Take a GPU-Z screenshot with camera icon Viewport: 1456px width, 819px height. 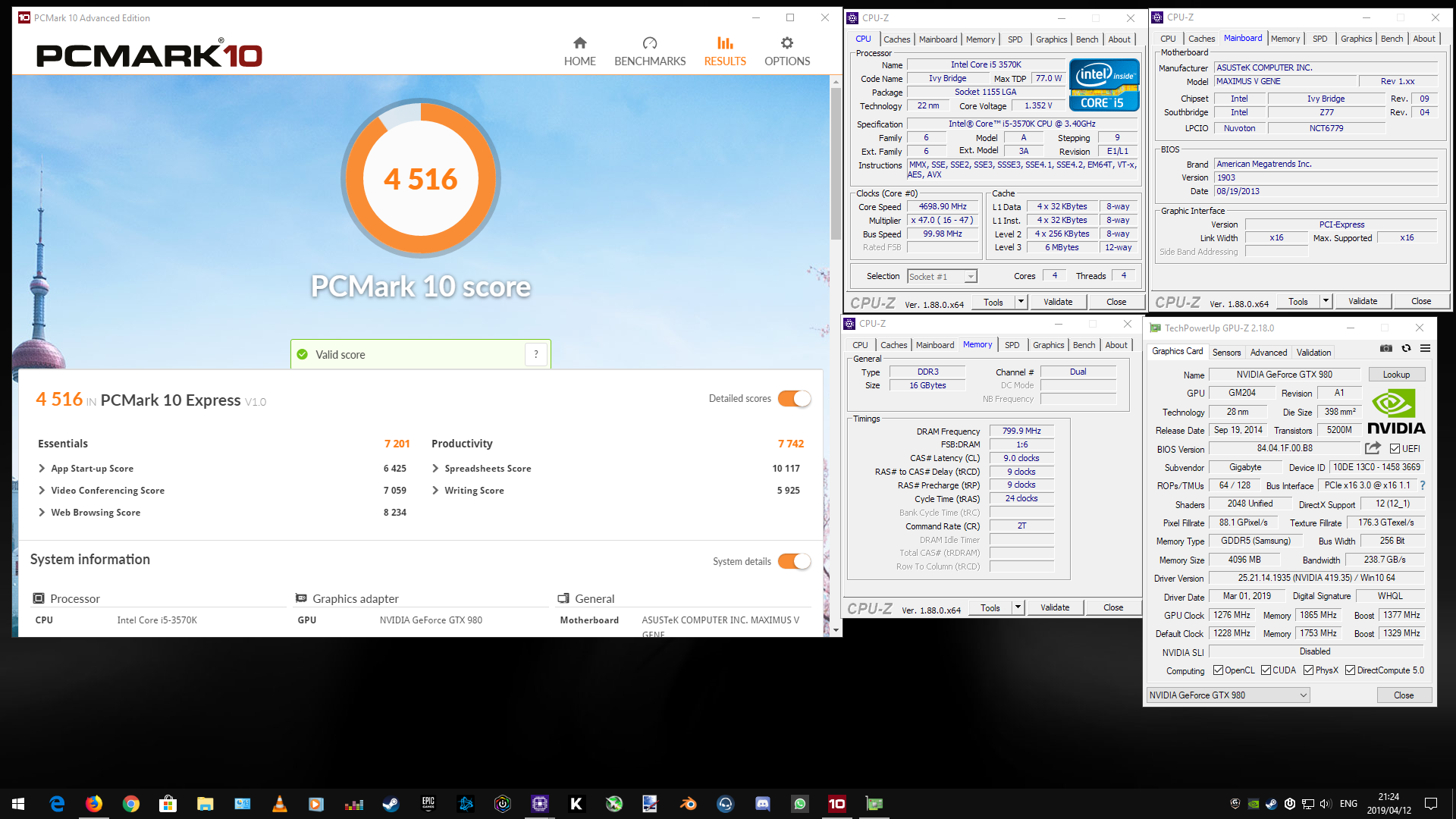pyautogui.click(x=1386, y=348)
